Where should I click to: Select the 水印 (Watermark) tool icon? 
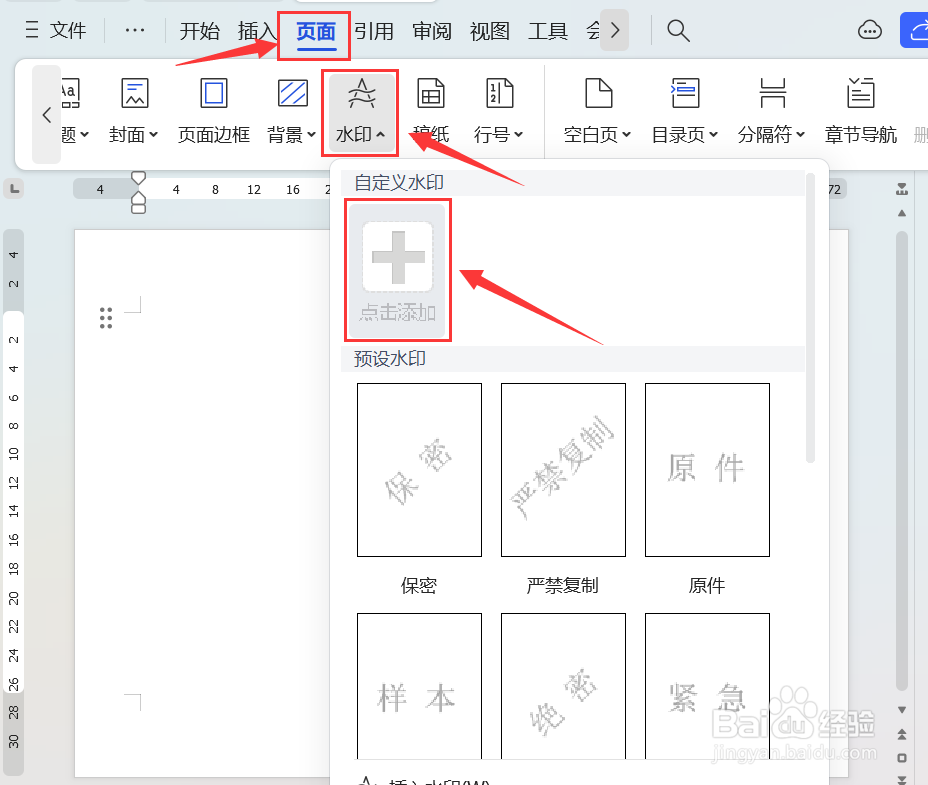(x=359, y=95)
